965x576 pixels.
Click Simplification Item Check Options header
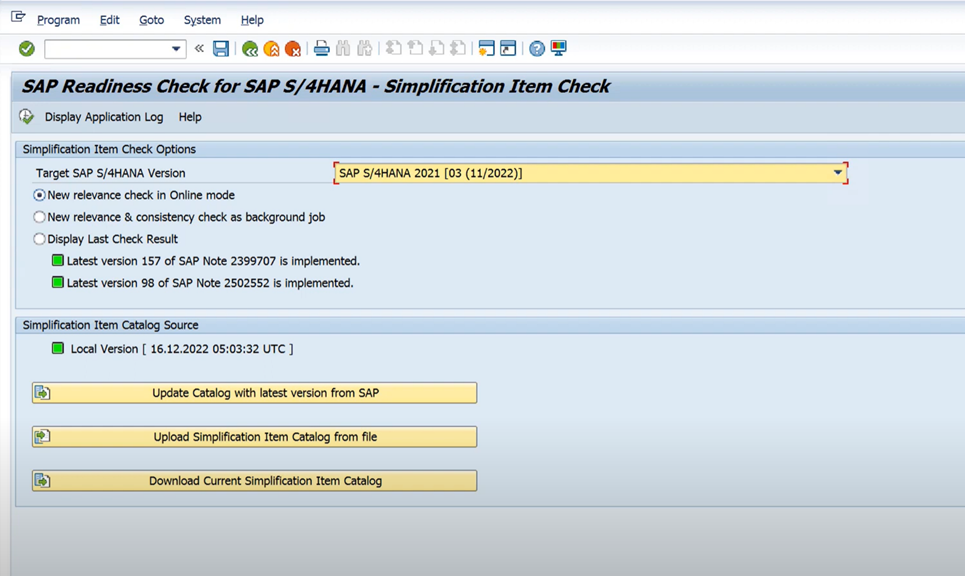coord(109,150)
